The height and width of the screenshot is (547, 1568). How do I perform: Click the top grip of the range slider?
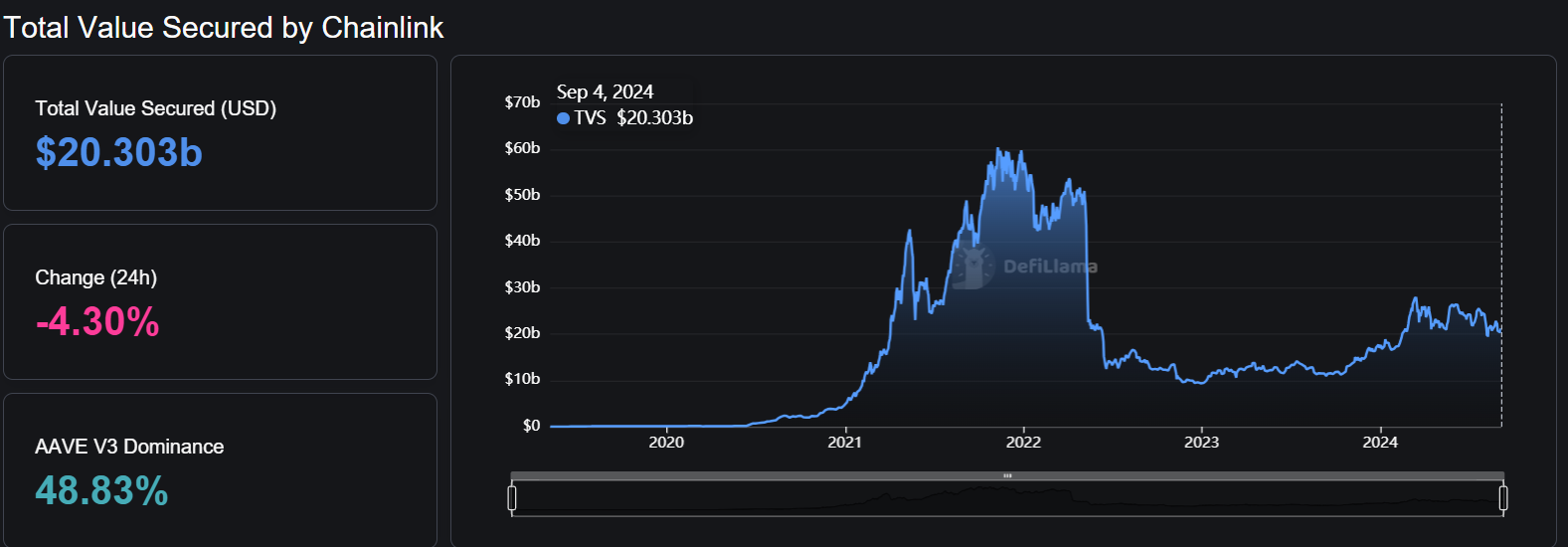tap(1007, 476)
